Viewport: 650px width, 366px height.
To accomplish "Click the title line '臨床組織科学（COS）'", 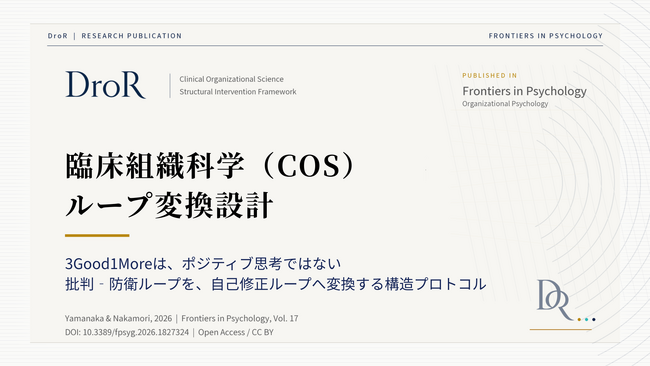I will (211, 166).
